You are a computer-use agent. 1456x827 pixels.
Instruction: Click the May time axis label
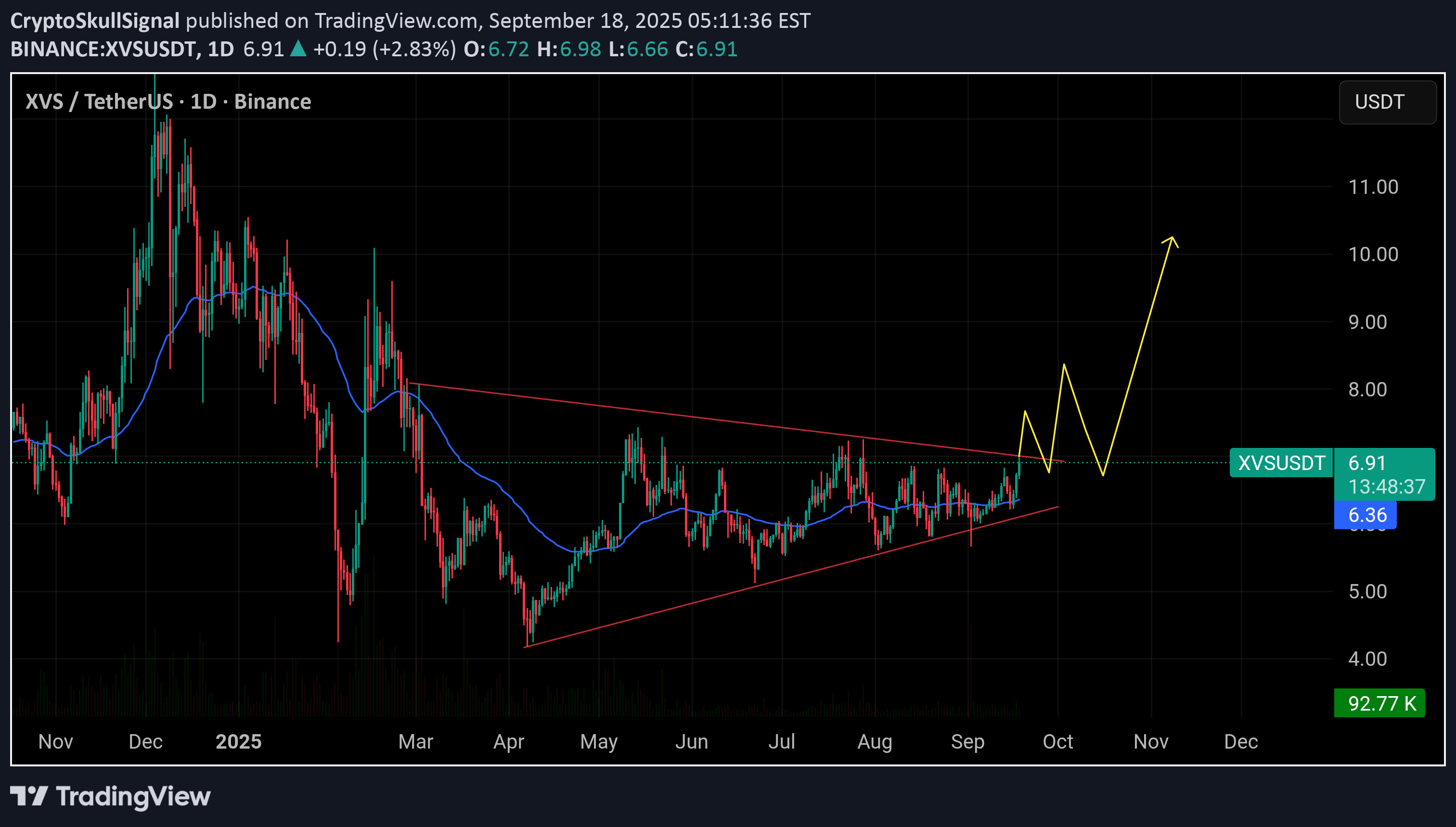pyautogui.click(x=599, y=741)
